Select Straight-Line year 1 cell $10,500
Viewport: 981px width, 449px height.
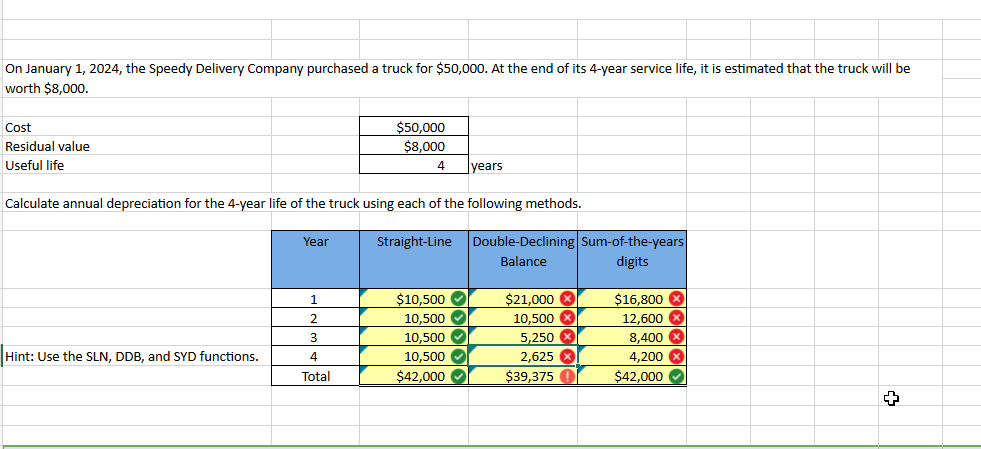414,299
